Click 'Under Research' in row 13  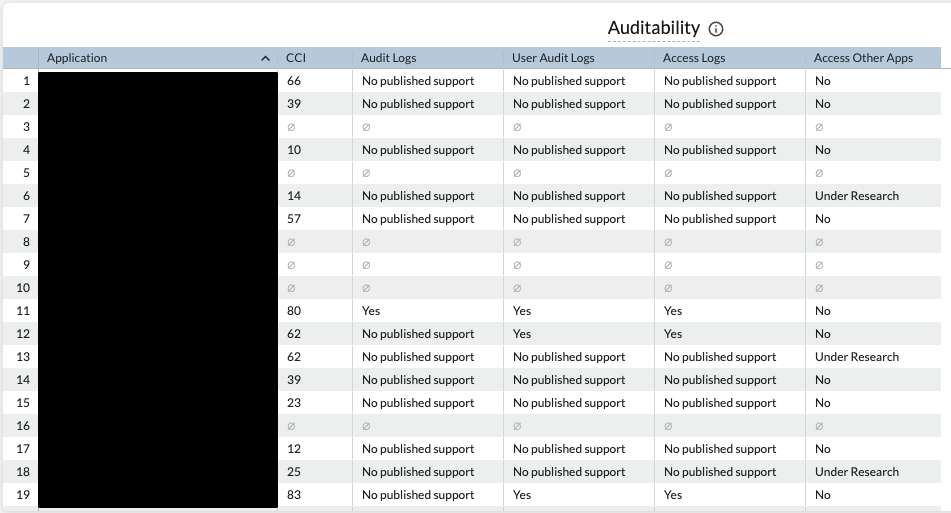[x=856, y=357]
